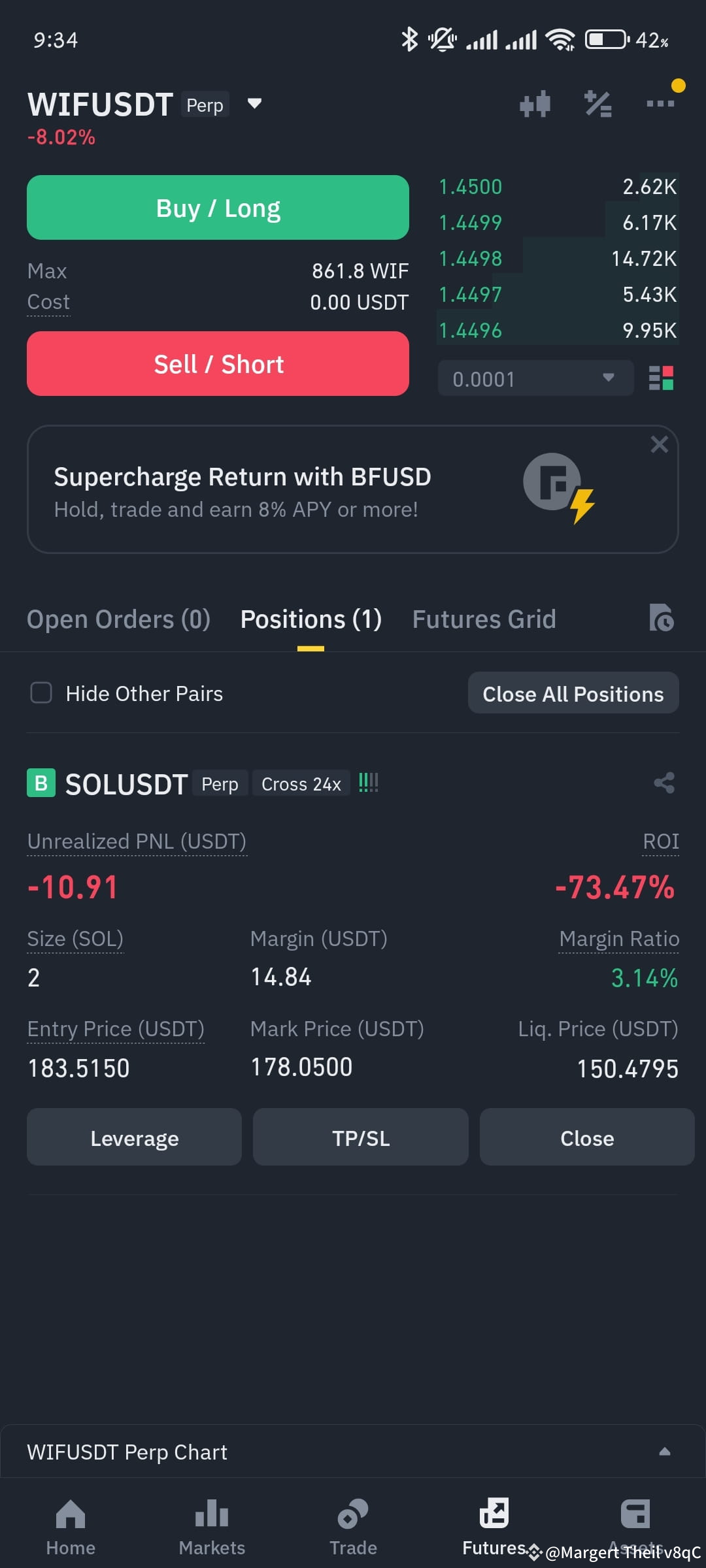706x1568 pixels.
Task: Open the 0.0001 price precision dropdown
Action: [x=535, y=378]
